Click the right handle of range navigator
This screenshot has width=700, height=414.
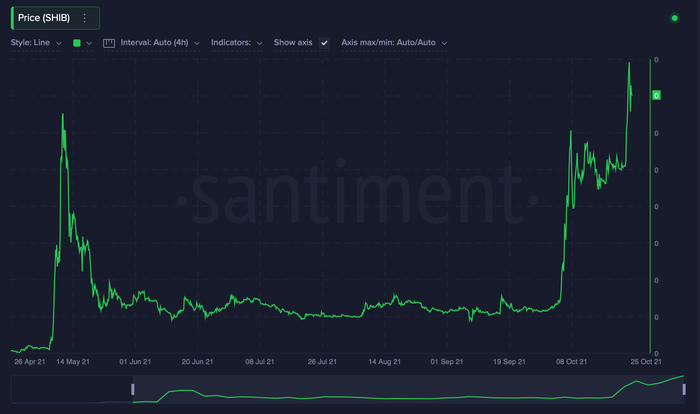684,389
